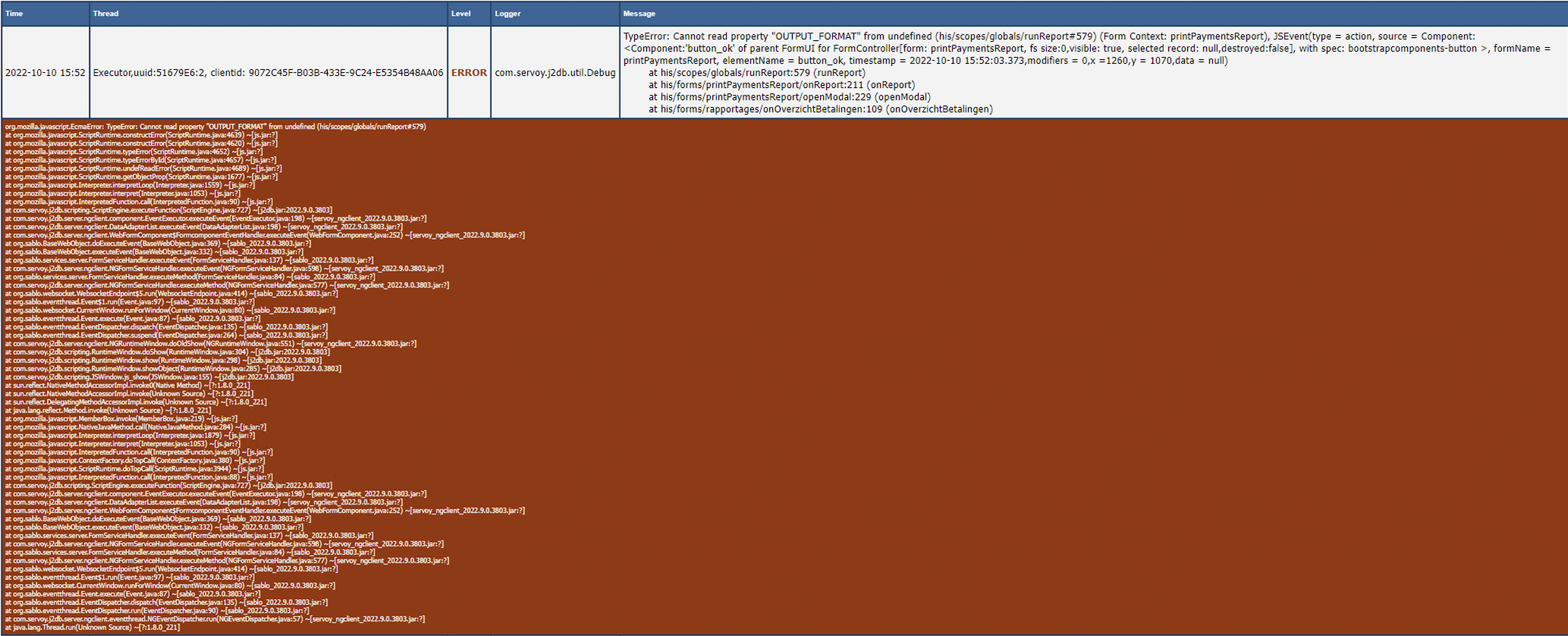The height and width of the screenshot is (636, 1568).
Task: Click the org.mozilla.javascript.EcmaError first trace line
Action: 215,127
